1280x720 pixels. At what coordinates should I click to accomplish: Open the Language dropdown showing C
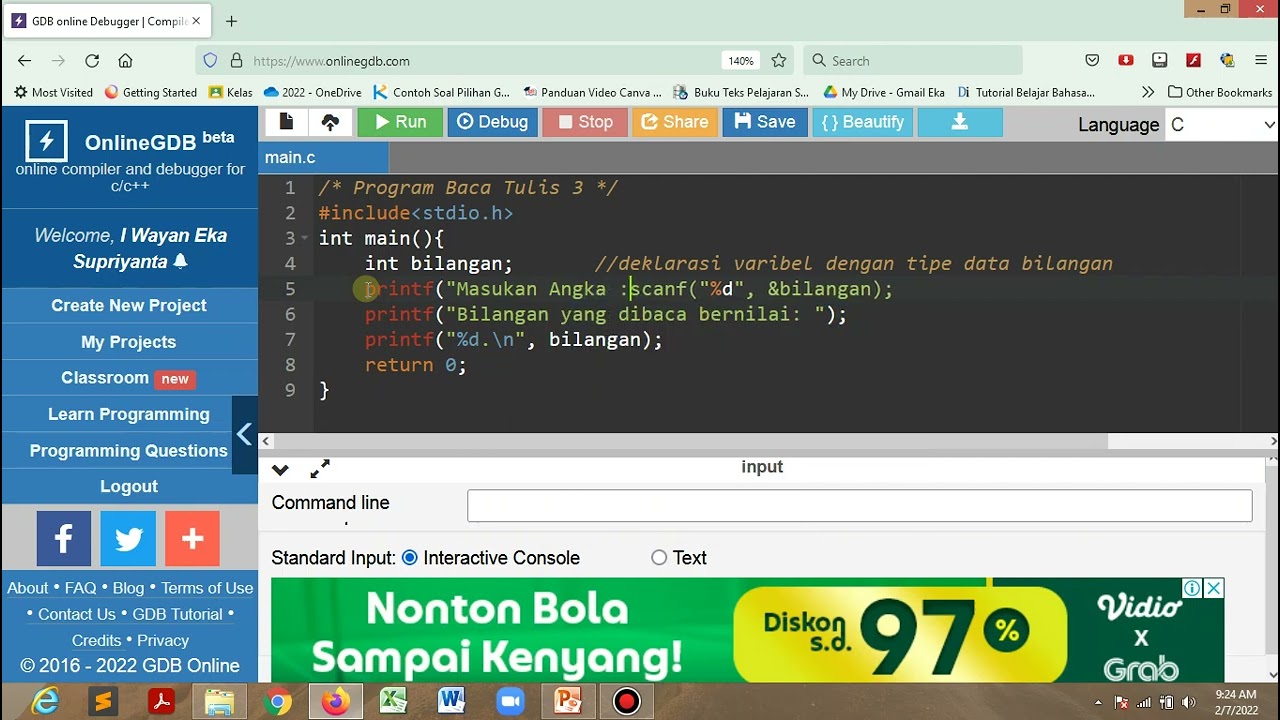click(1222, 125)
